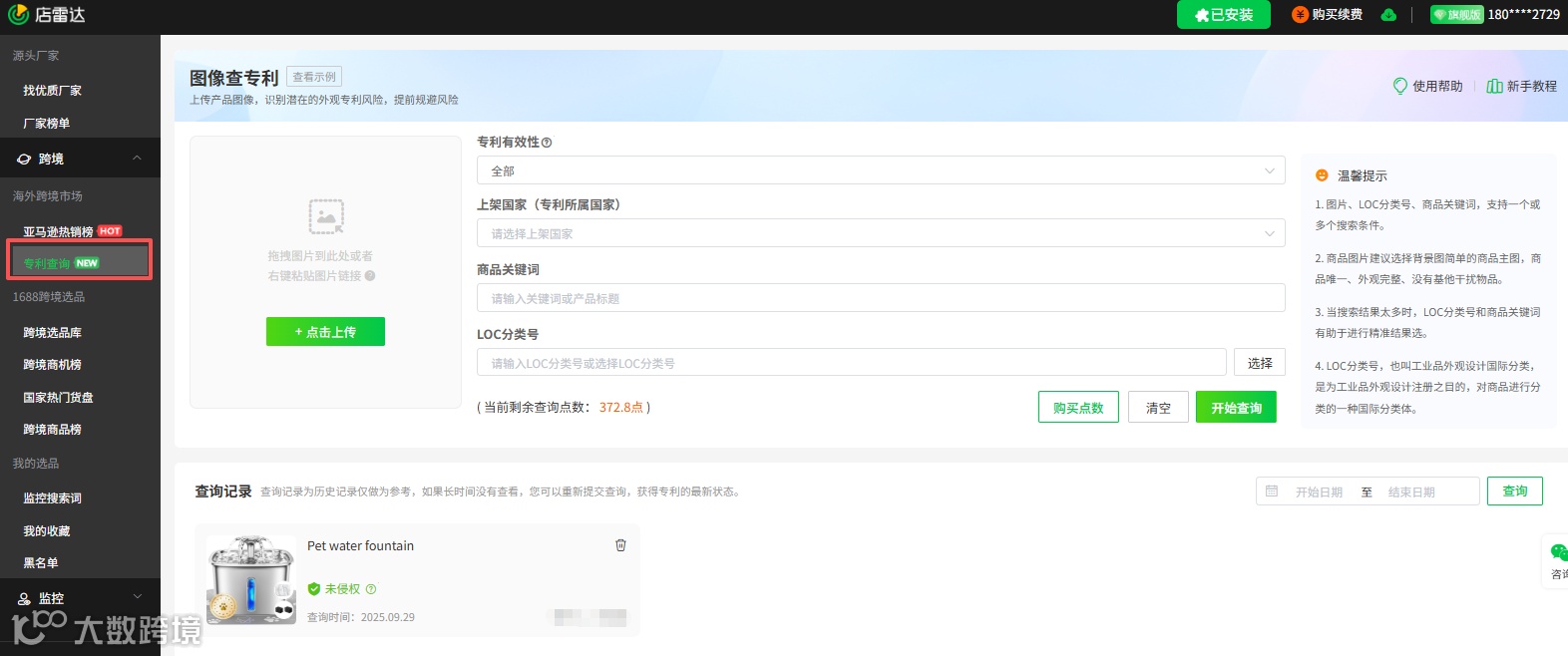Click the 温馨提示 smiley icon

pos(1322,175)
